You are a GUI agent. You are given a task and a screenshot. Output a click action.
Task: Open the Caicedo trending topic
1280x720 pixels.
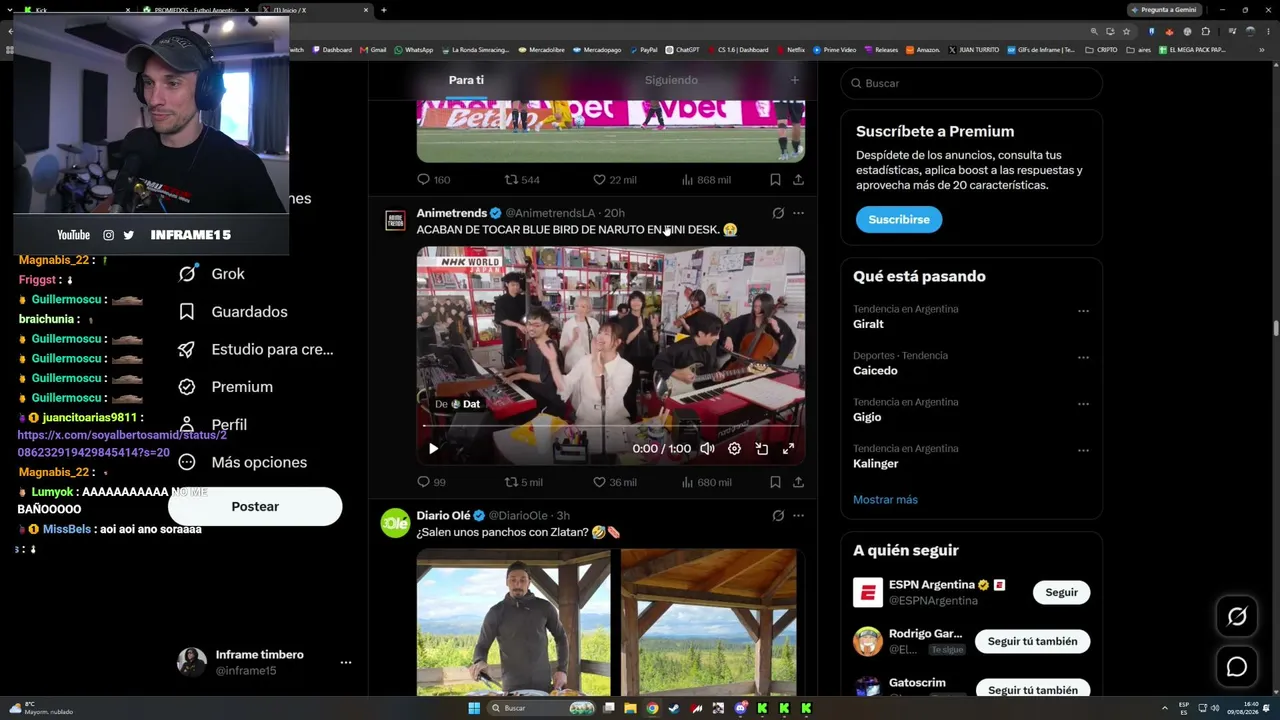(875, 371)
